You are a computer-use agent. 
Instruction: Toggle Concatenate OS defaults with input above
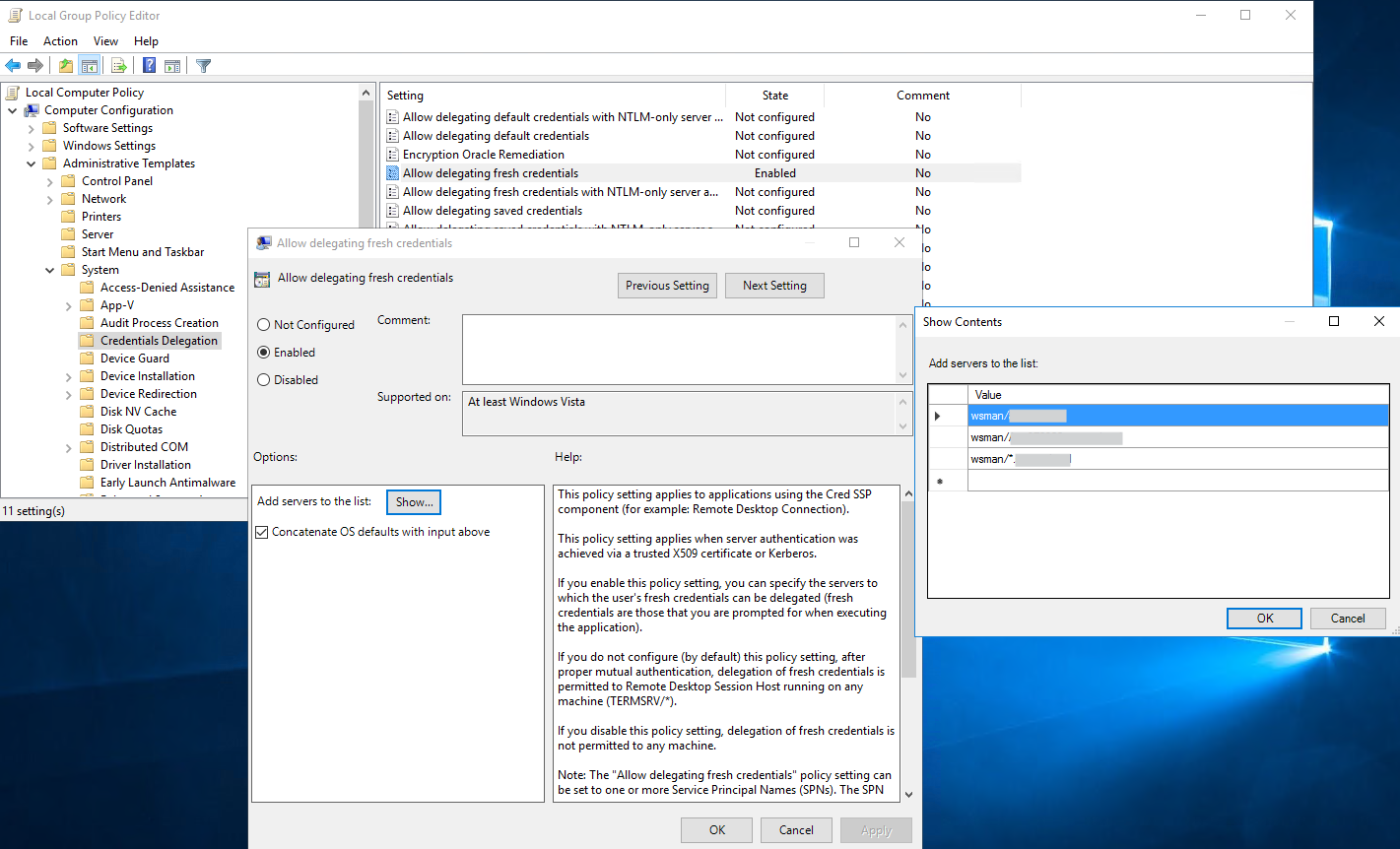click(261, 532)
